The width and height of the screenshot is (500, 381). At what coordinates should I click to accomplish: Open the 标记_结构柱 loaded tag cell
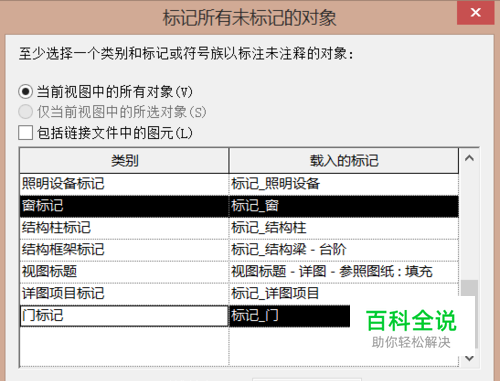(344, 228)
